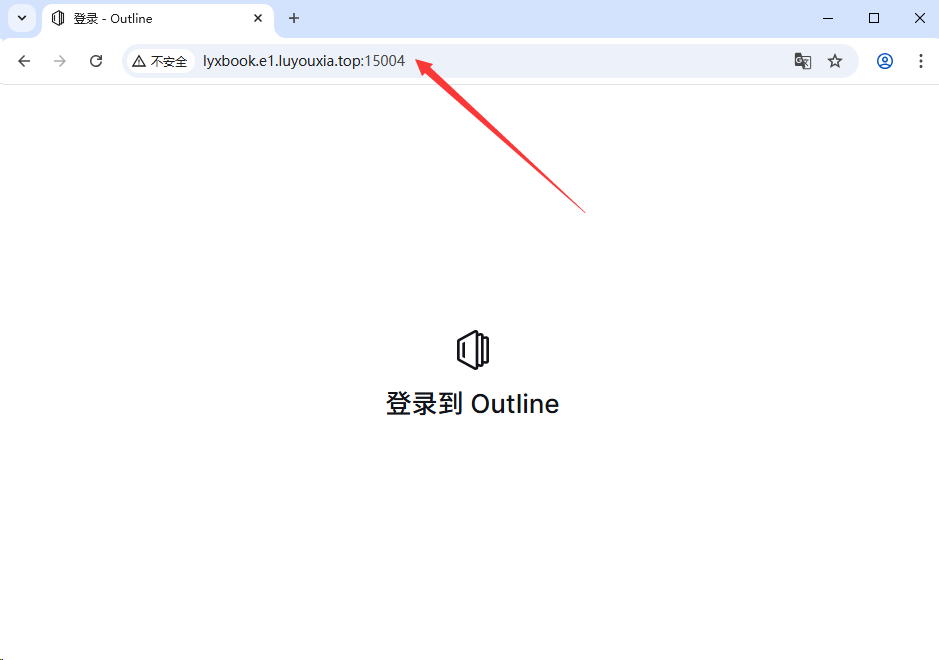939x660 pixels.
Task: Minimize the browser window
Action: [x=828, y=19]
